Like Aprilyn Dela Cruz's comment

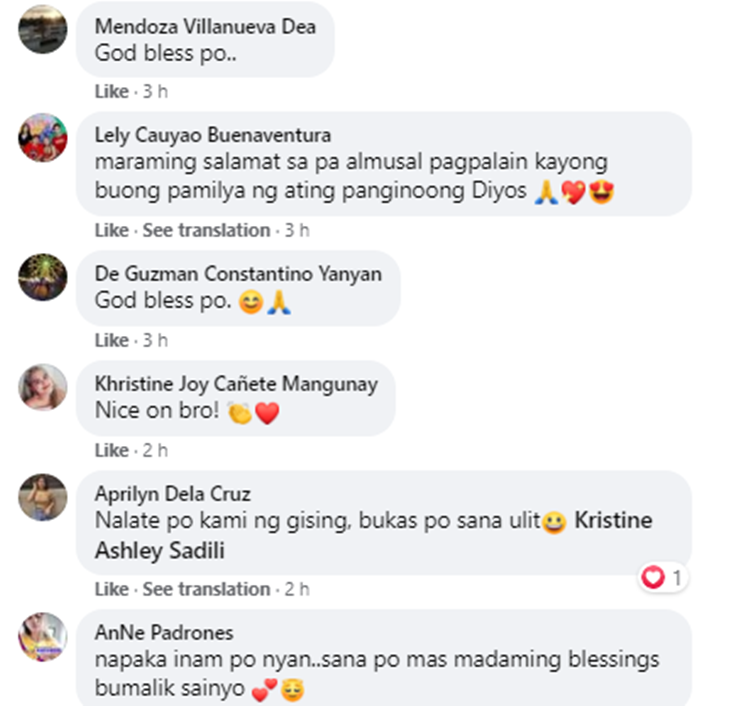click(112, 589)
